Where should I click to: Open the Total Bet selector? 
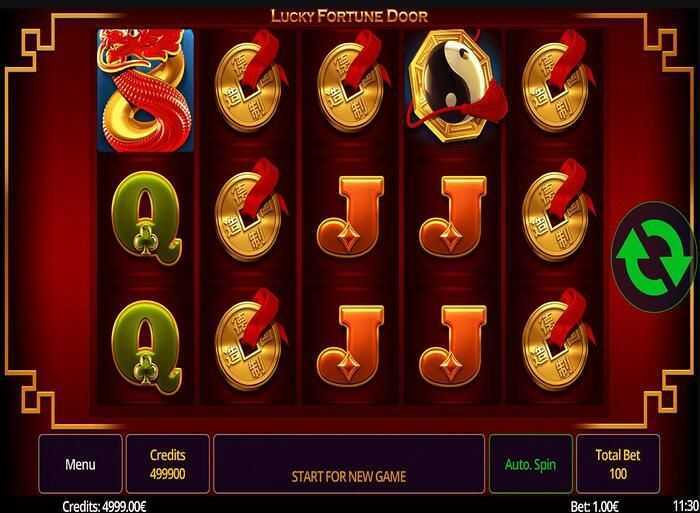(618, 464)
